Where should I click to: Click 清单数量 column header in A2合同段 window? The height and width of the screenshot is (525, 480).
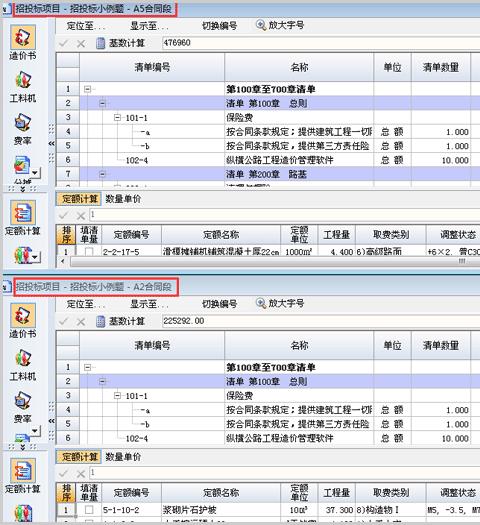point(441,346)
